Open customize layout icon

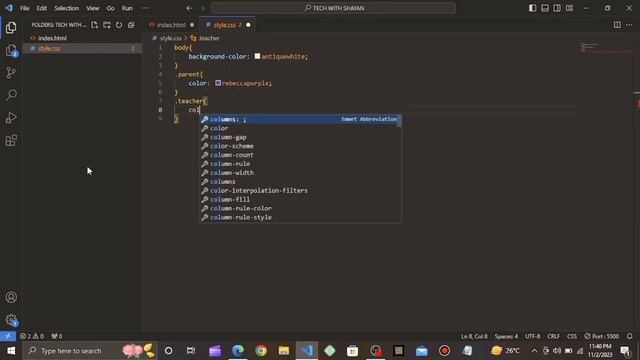click(569, 8)
